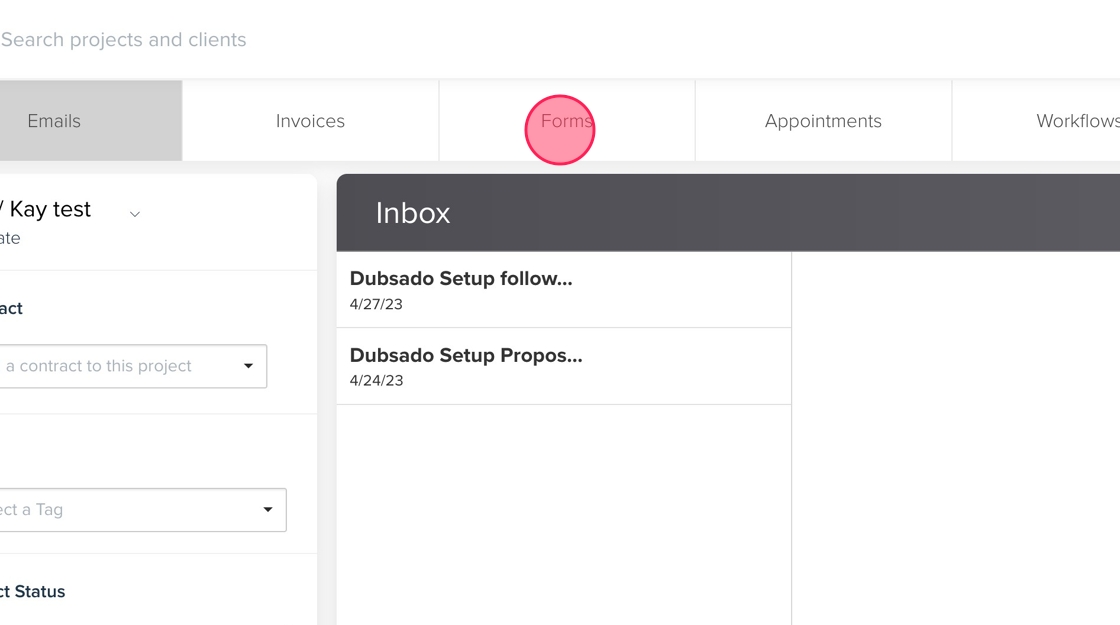Open the Tag dropdown arrow
Viewport: 1120px width, 625px height.
click(267, 510)
